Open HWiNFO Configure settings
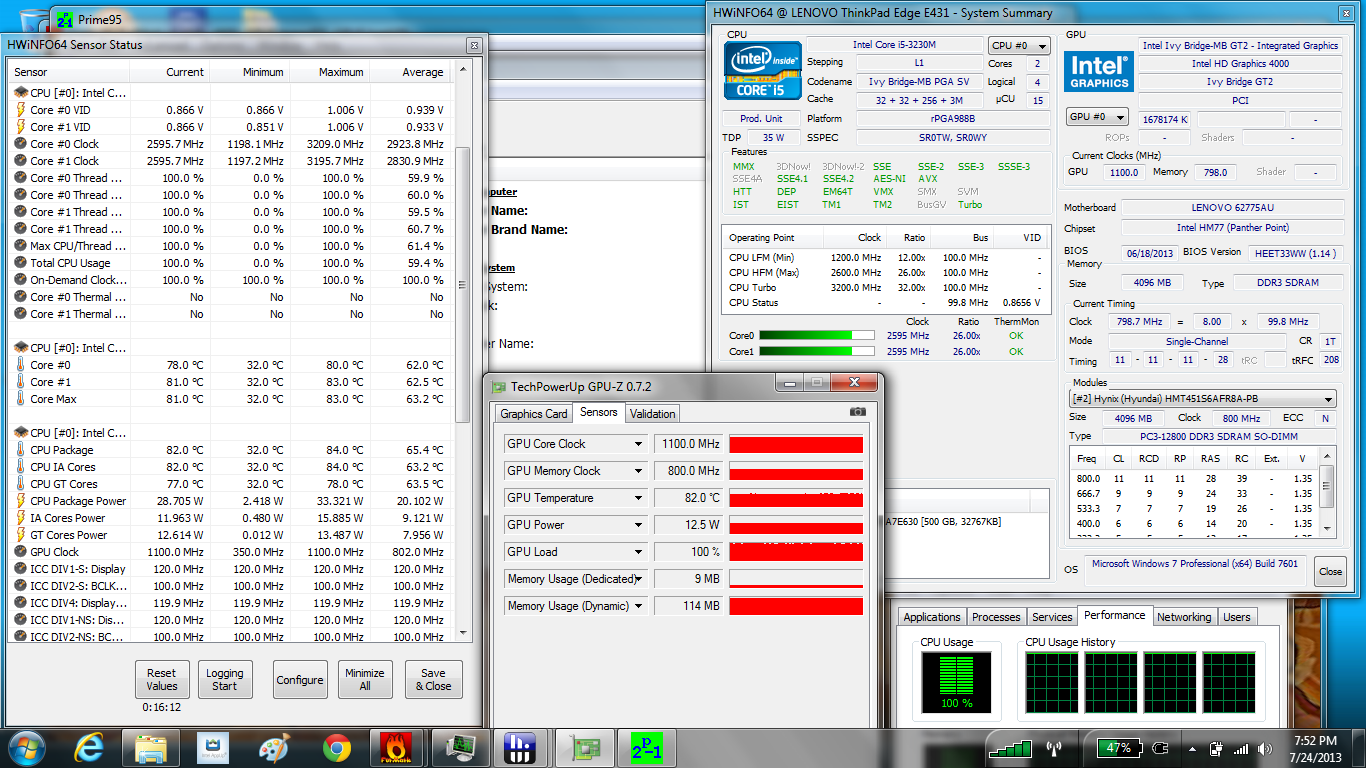Viewport: 1366px width, 768px height. [300, 680]
